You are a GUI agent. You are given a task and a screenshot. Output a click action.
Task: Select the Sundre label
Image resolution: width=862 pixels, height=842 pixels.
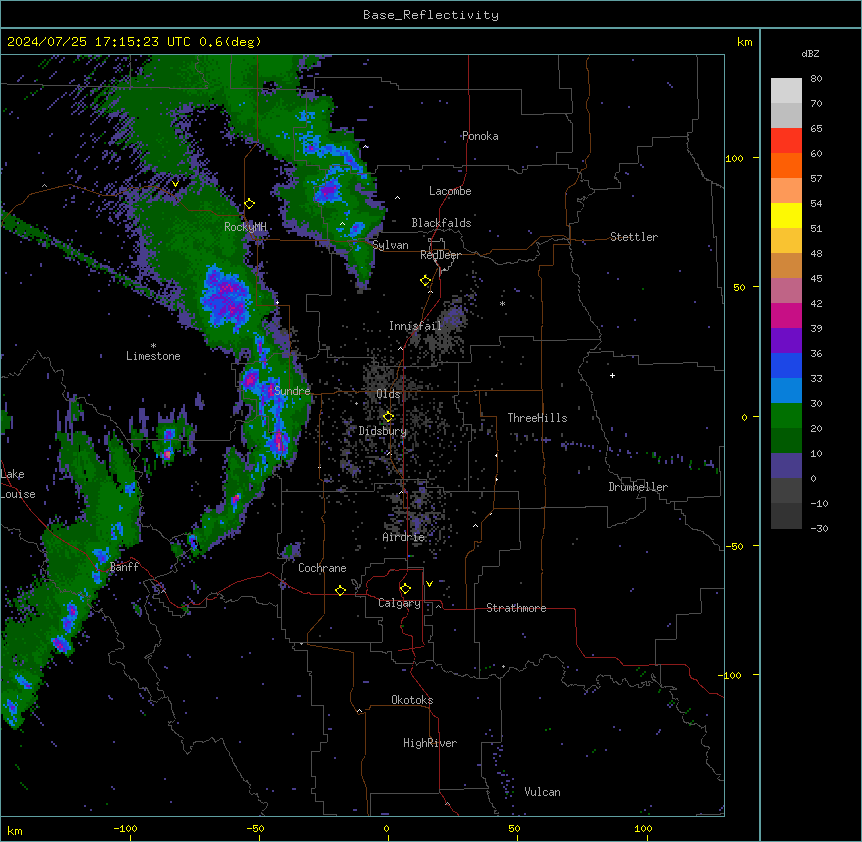[292, 391]
